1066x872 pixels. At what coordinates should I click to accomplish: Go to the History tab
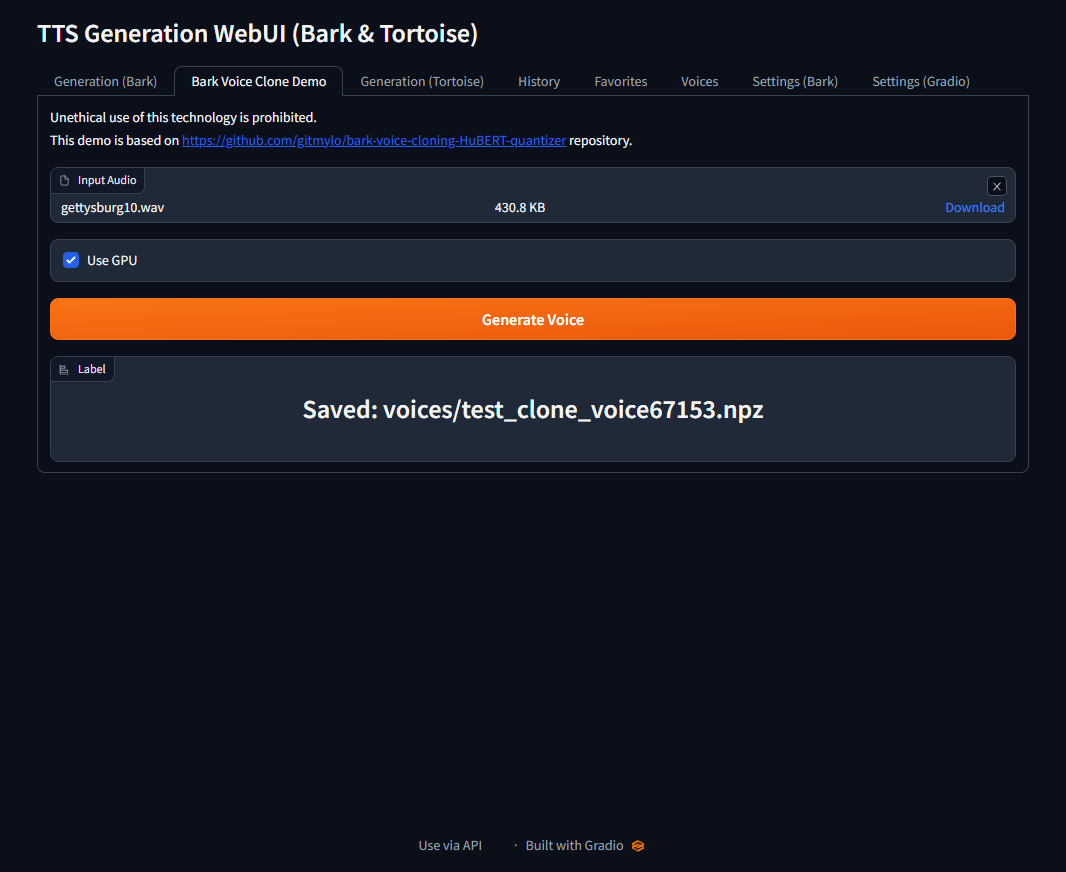pyautogui.click(x=539, y=82)
